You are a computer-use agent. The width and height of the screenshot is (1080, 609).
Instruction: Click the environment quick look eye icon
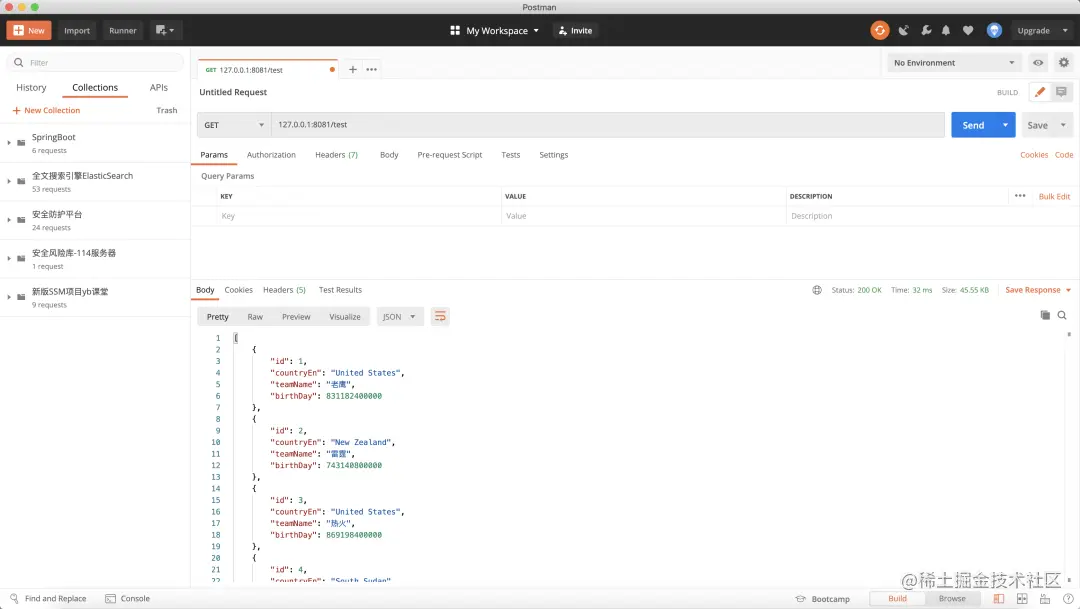pos(1037,63)
